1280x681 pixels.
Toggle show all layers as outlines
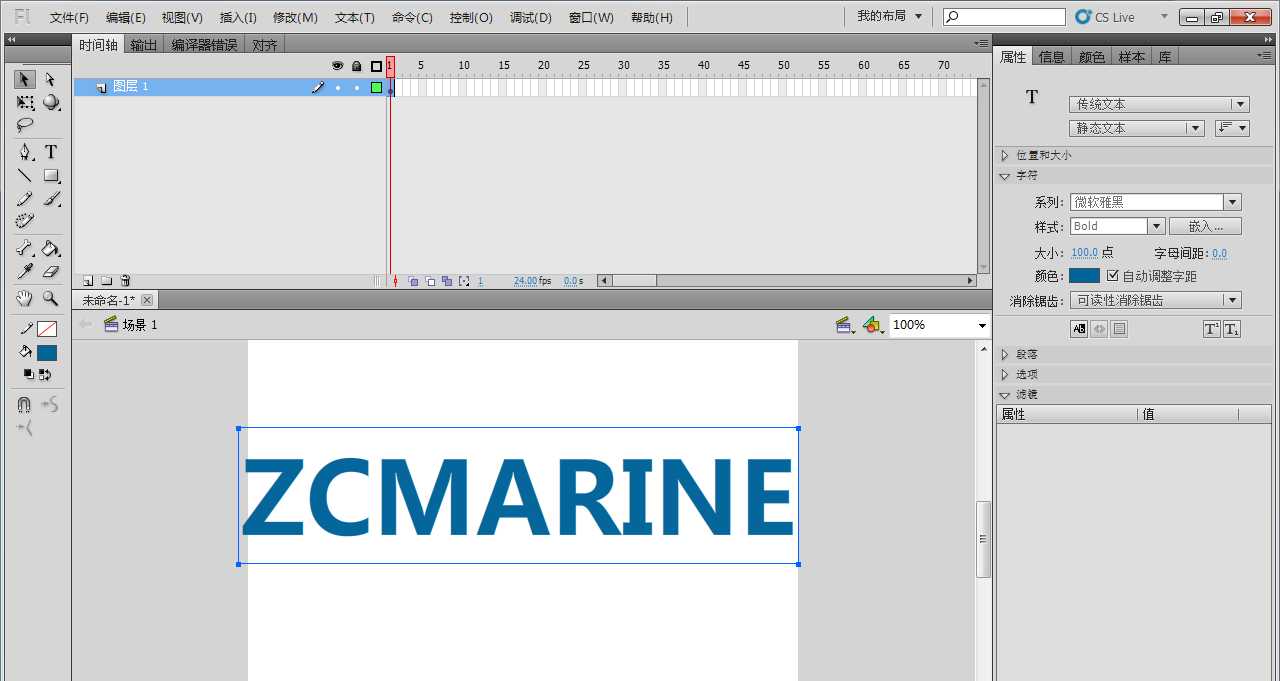376,66
